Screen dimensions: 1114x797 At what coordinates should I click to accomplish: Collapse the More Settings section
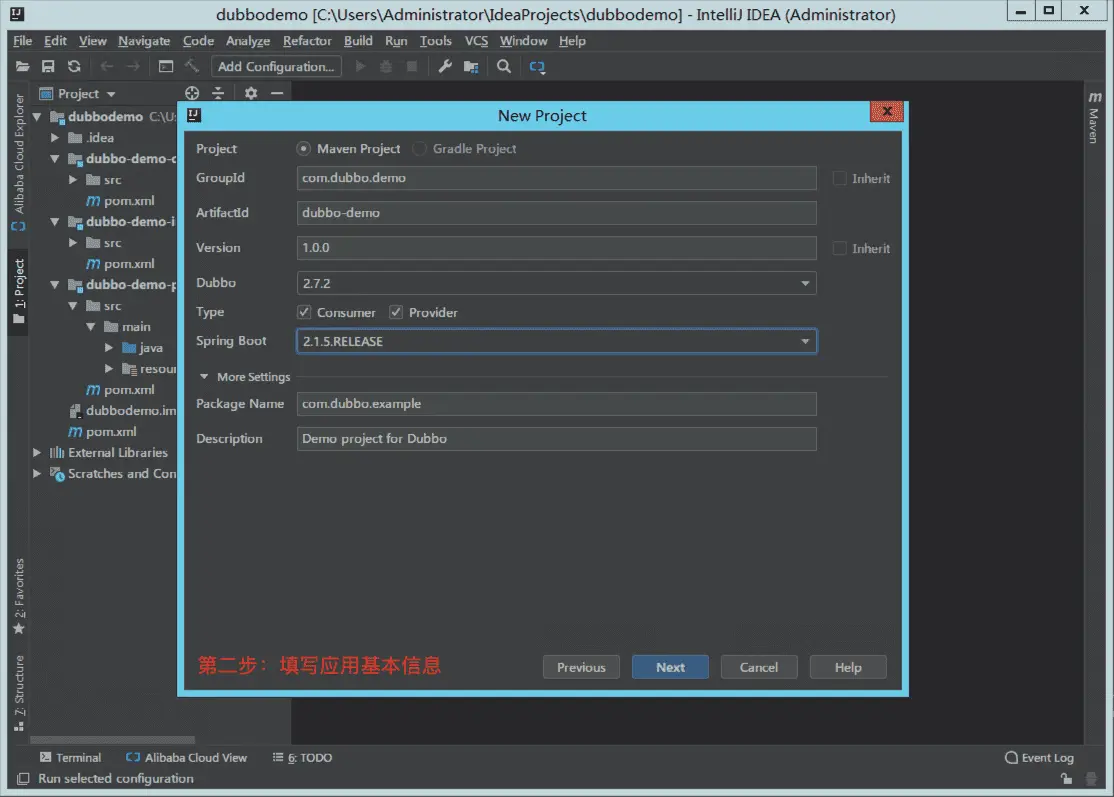tap(204, 376)
